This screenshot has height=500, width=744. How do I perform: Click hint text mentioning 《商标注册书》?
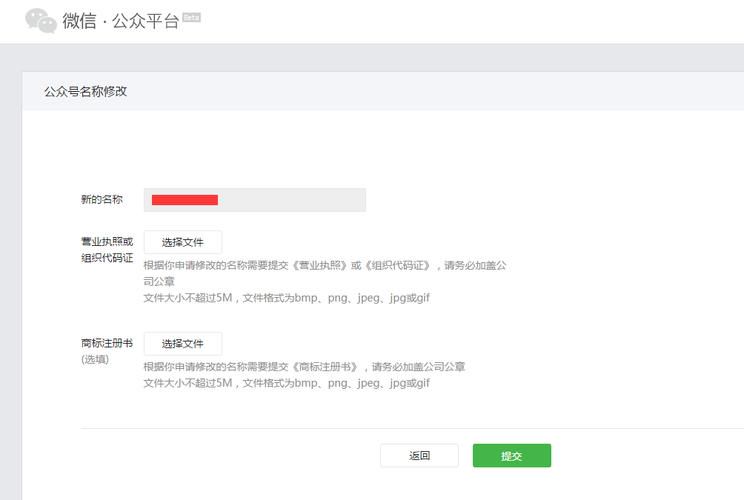coord(304,367)
